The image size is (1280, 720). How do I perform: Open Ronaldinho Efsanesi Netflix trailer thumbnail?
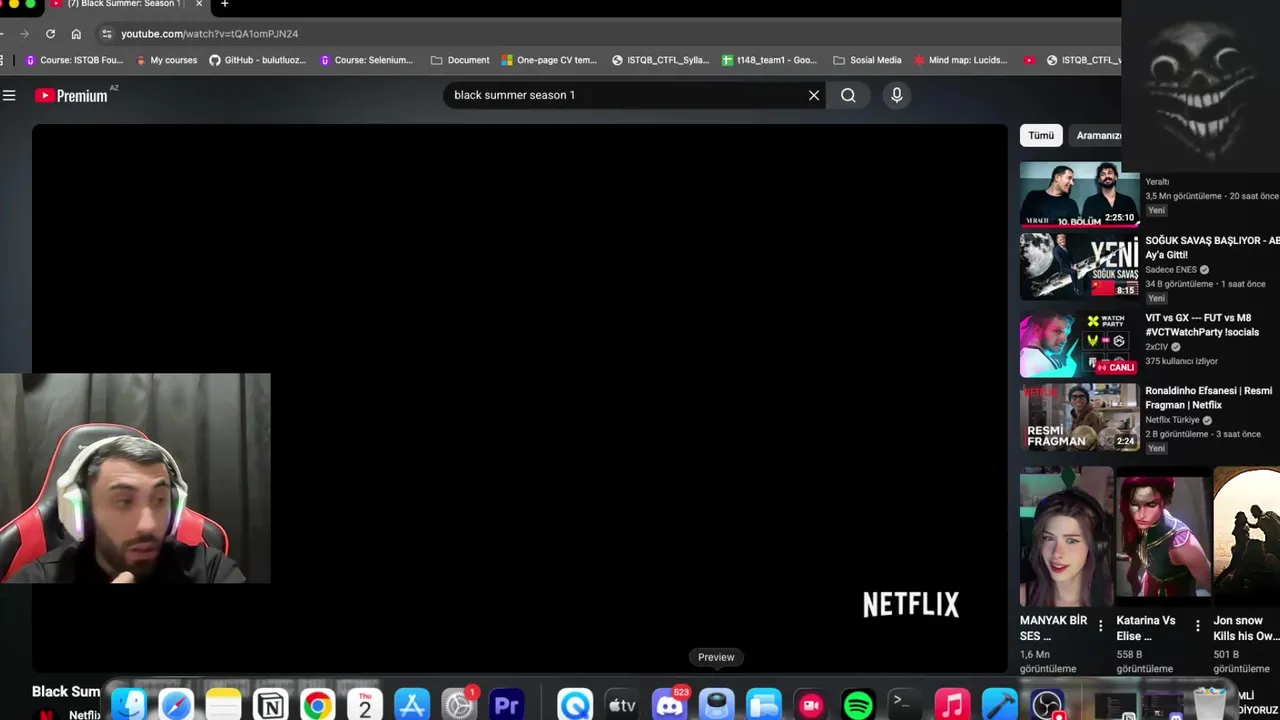coord(1079,418)
